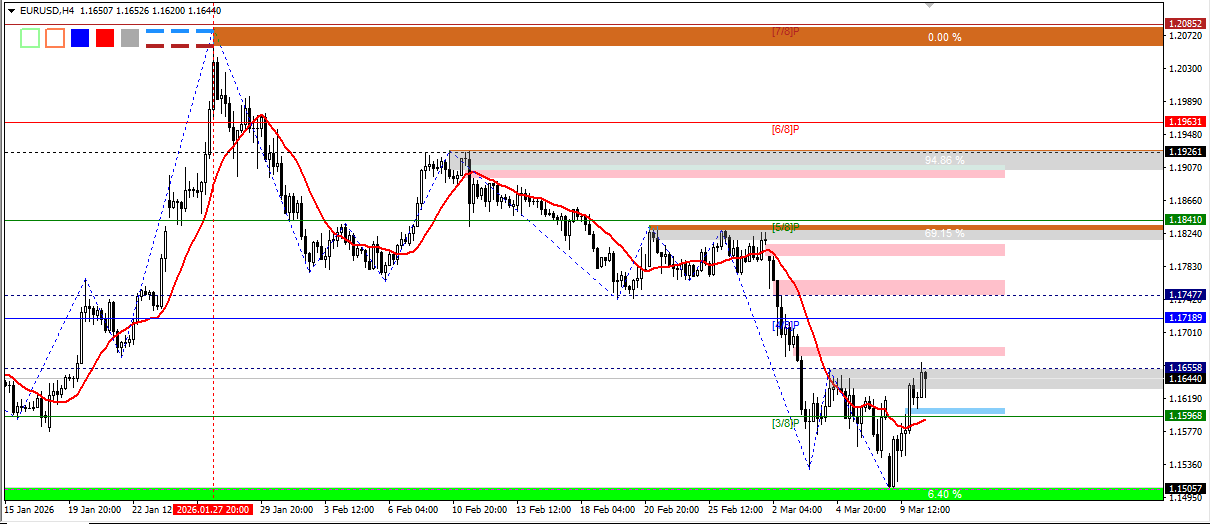
Task: Open the EURUSD,H4 chart title dropdown arrow
Action: 11,11
